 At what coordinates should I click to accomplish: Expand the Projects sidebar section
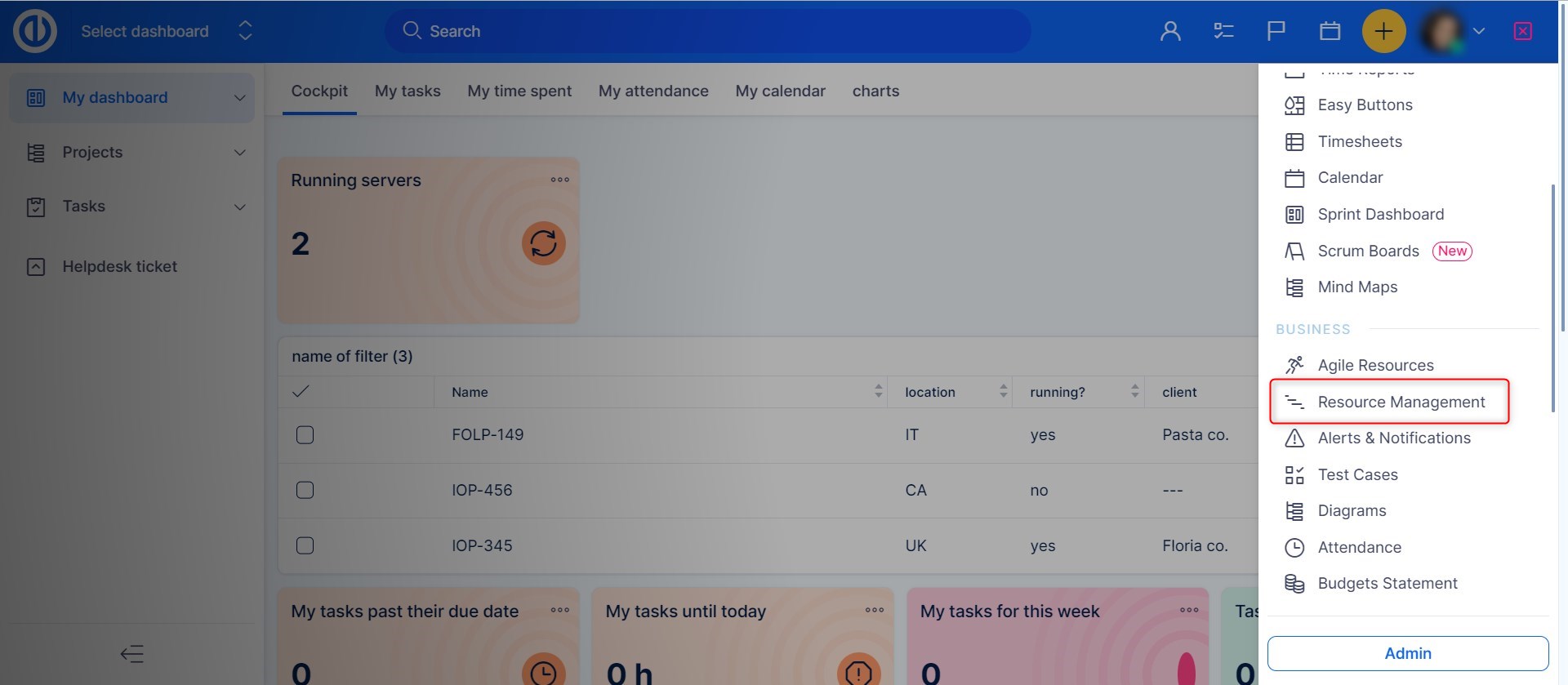pyautogui.click(x=239, y=153)
